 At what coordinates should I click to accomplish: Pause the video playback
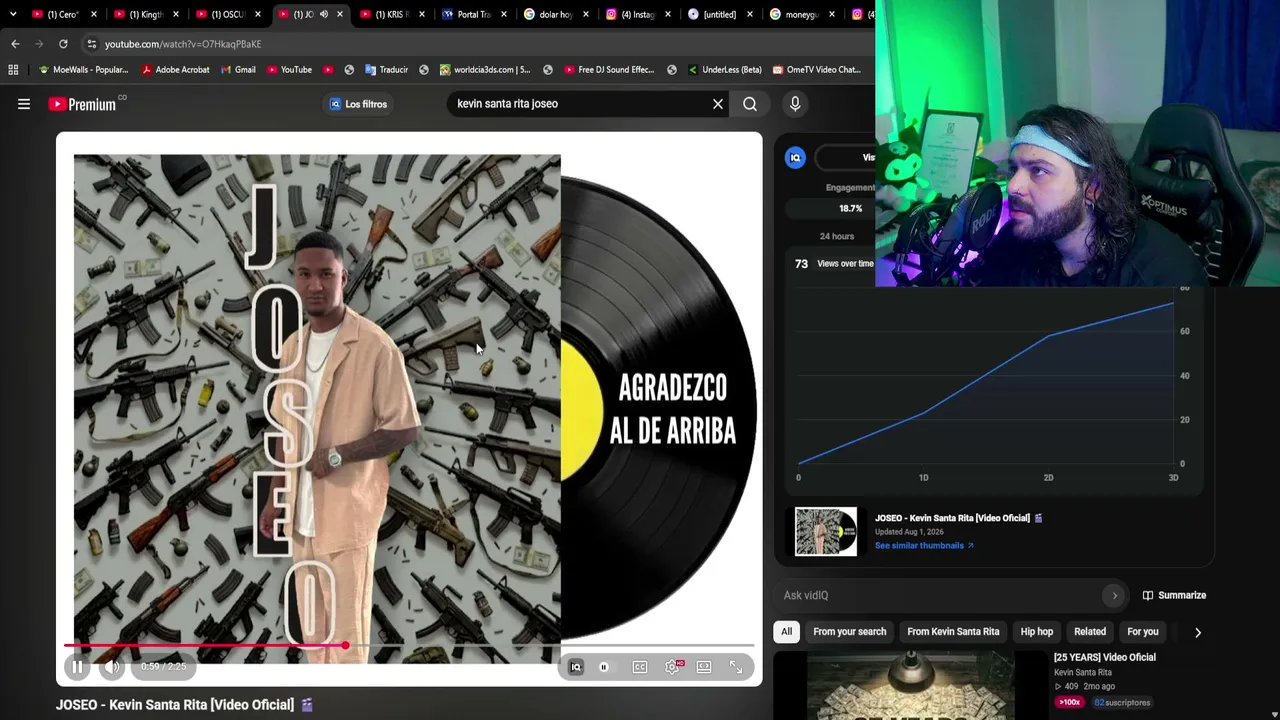tap(77, 667)
